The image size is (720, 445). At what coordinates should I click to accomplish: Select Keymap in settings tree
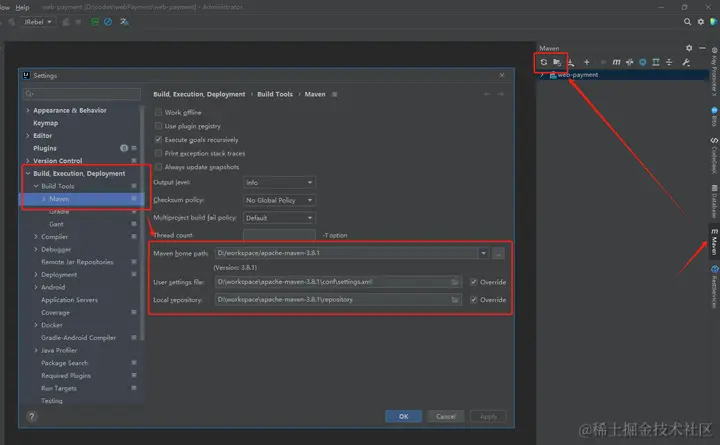pos(45,123)
